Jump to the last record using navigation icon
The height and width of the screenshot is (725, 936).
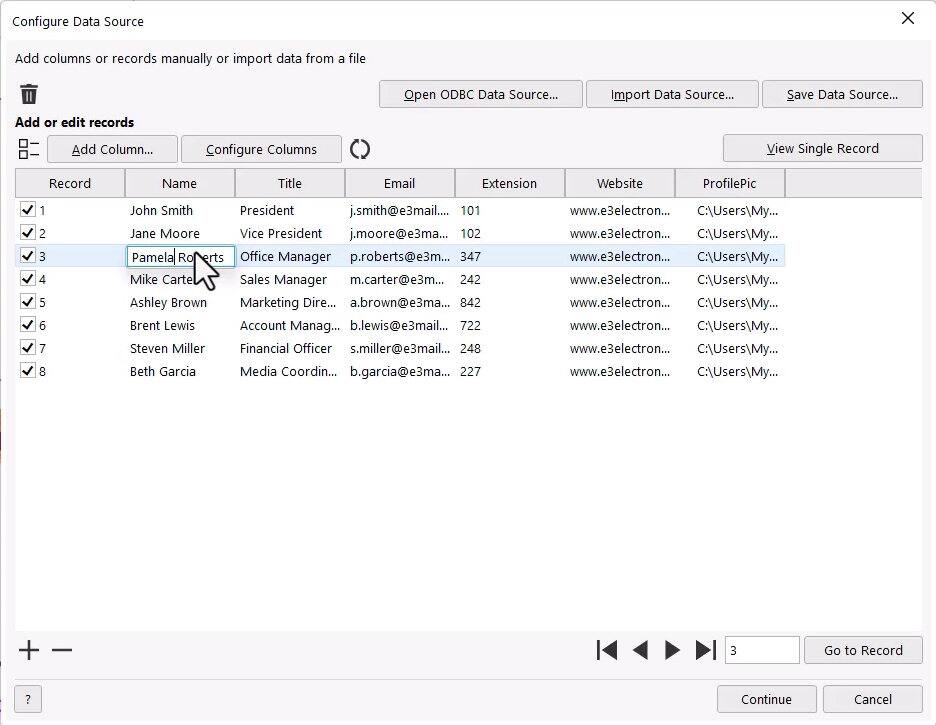706,650
